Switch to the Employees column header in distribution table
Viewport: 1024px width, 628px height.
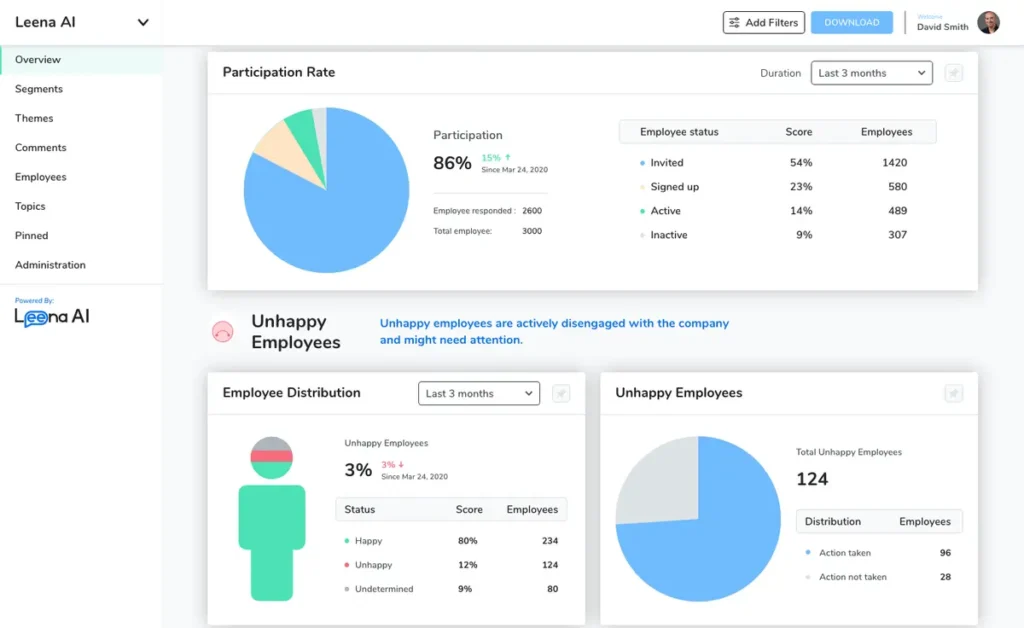531,510
